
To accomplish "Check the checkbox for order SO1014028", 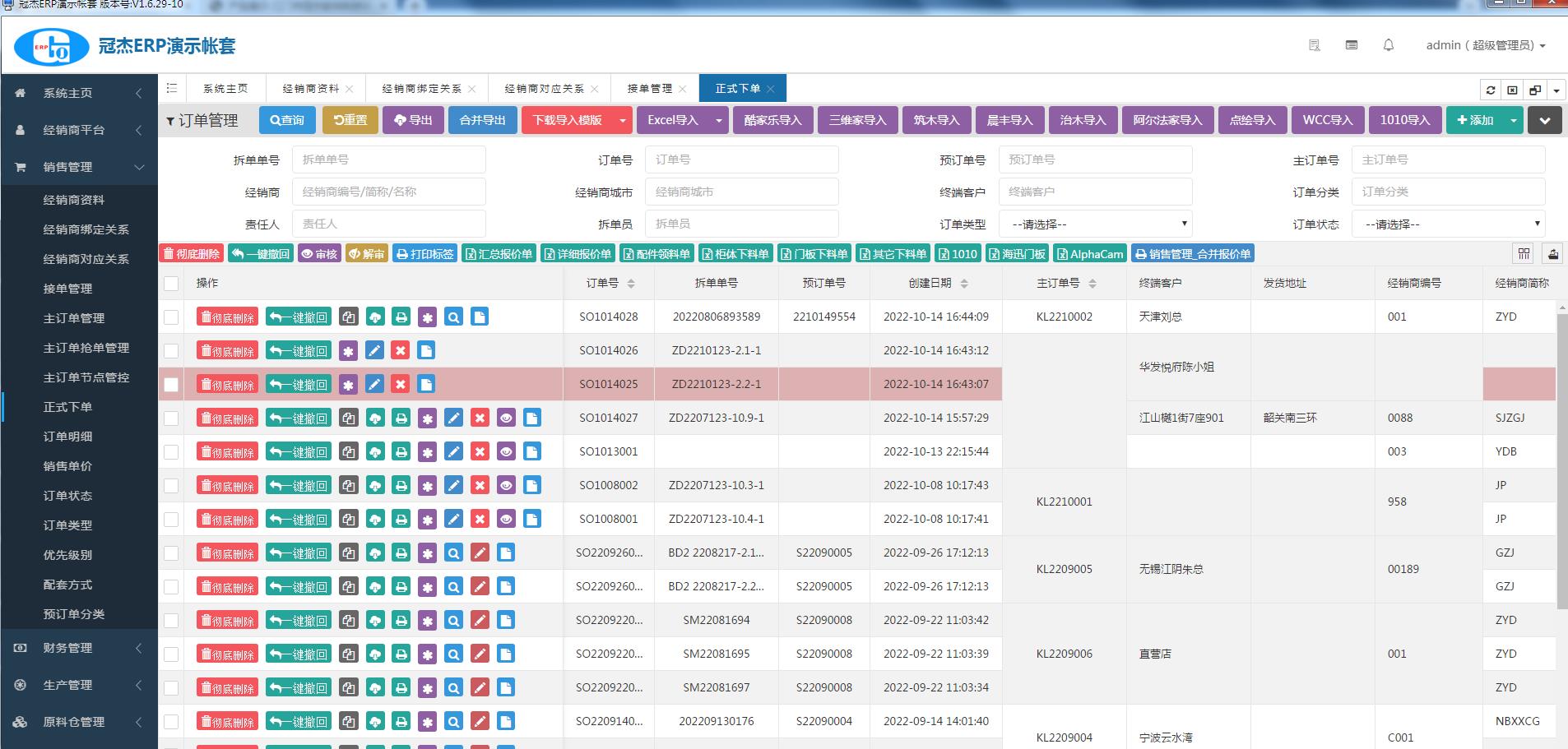I will [x=171, y=317].
